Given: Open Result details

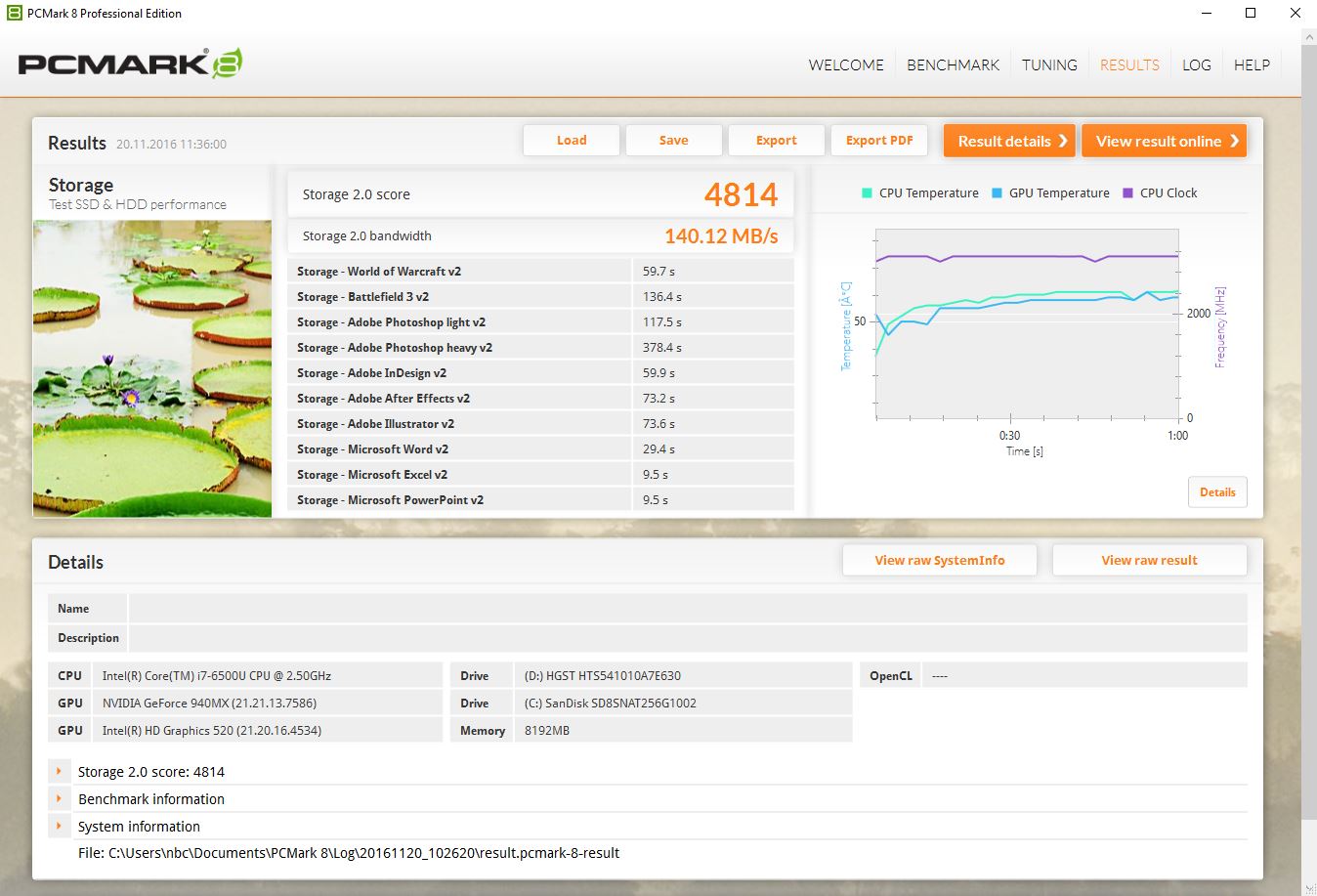Looking at the screenshot, I should click(1009, 141).
